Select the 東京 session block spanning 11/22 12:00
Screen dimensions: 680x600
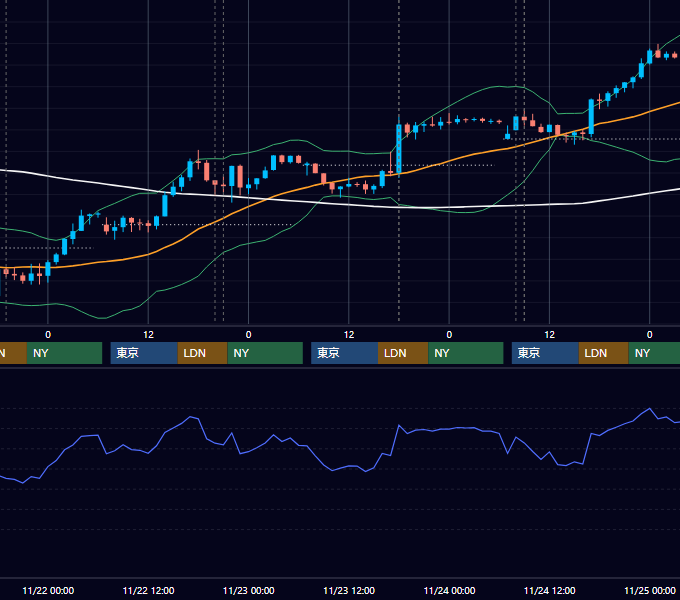click(144, 353)
